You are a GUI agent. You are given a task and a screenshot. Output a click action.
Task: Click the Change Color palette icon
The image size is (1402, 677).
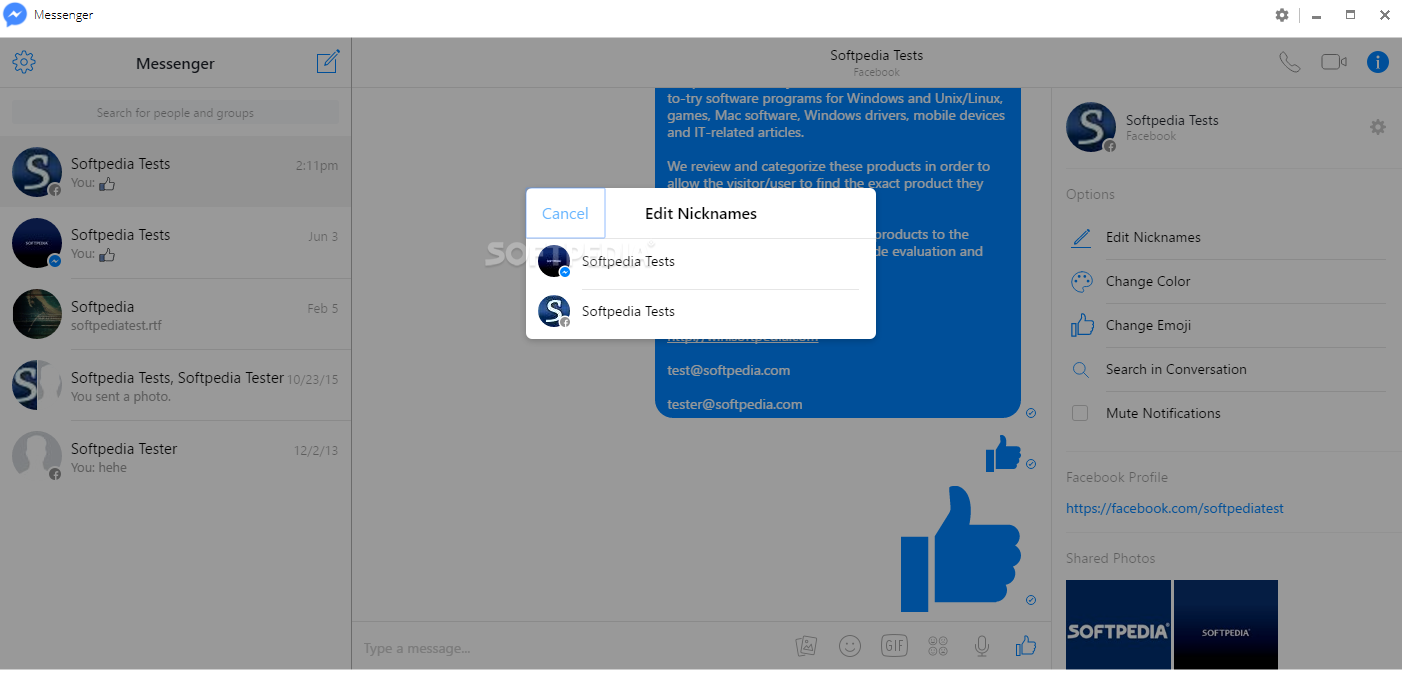(1081, 282)
